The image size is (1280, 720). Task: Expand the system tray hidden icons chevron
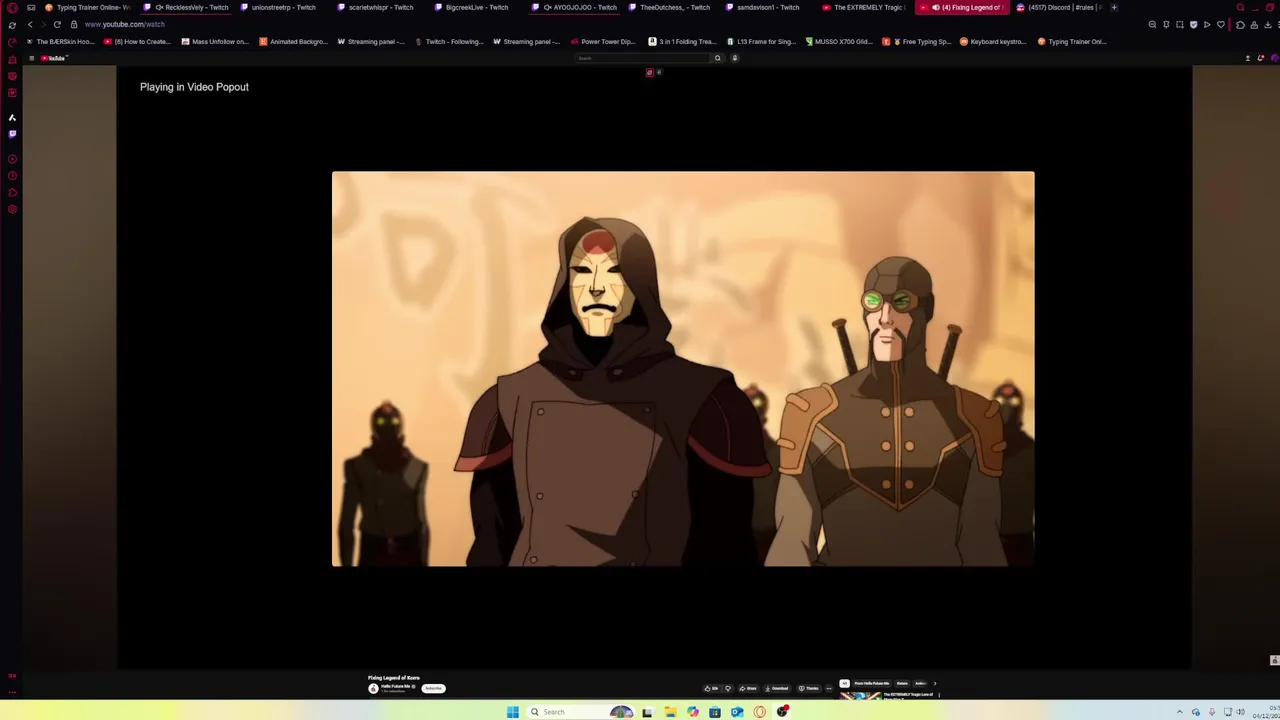coord(1180,712)
